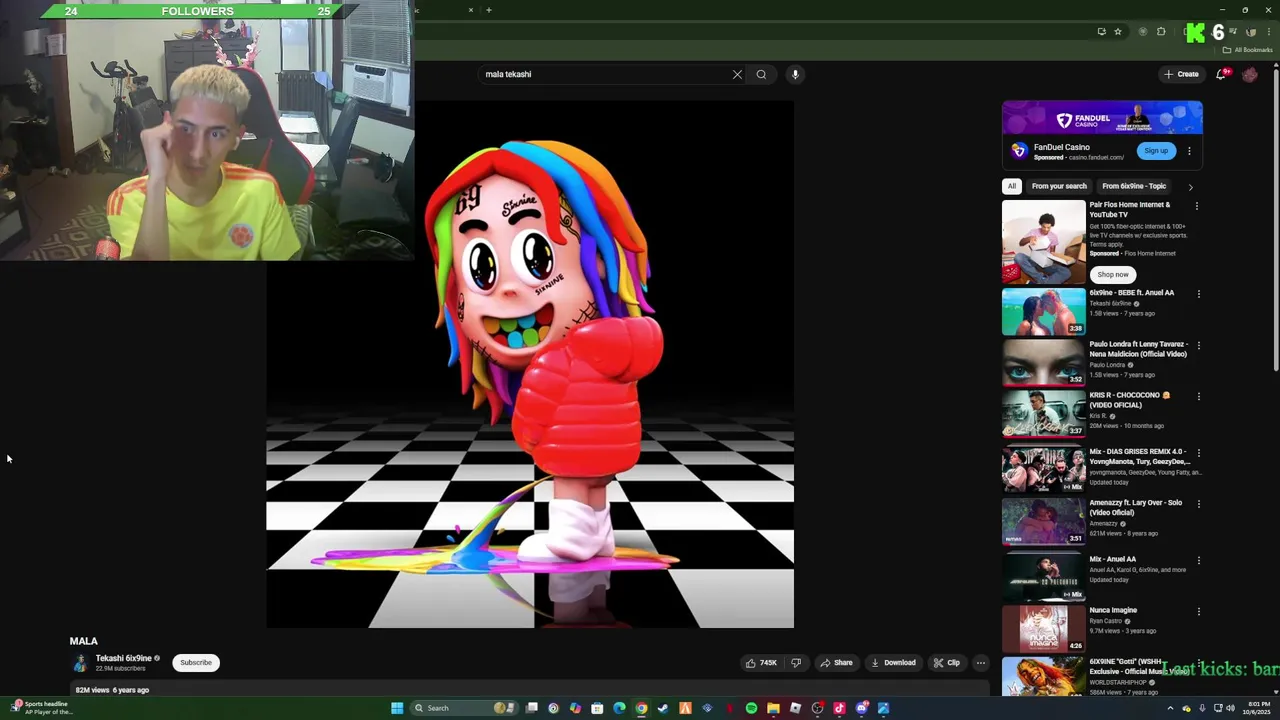Open Steam from the taskbar
The height and width of the screenshot is (720, 1280).
[x=663, y=708]
